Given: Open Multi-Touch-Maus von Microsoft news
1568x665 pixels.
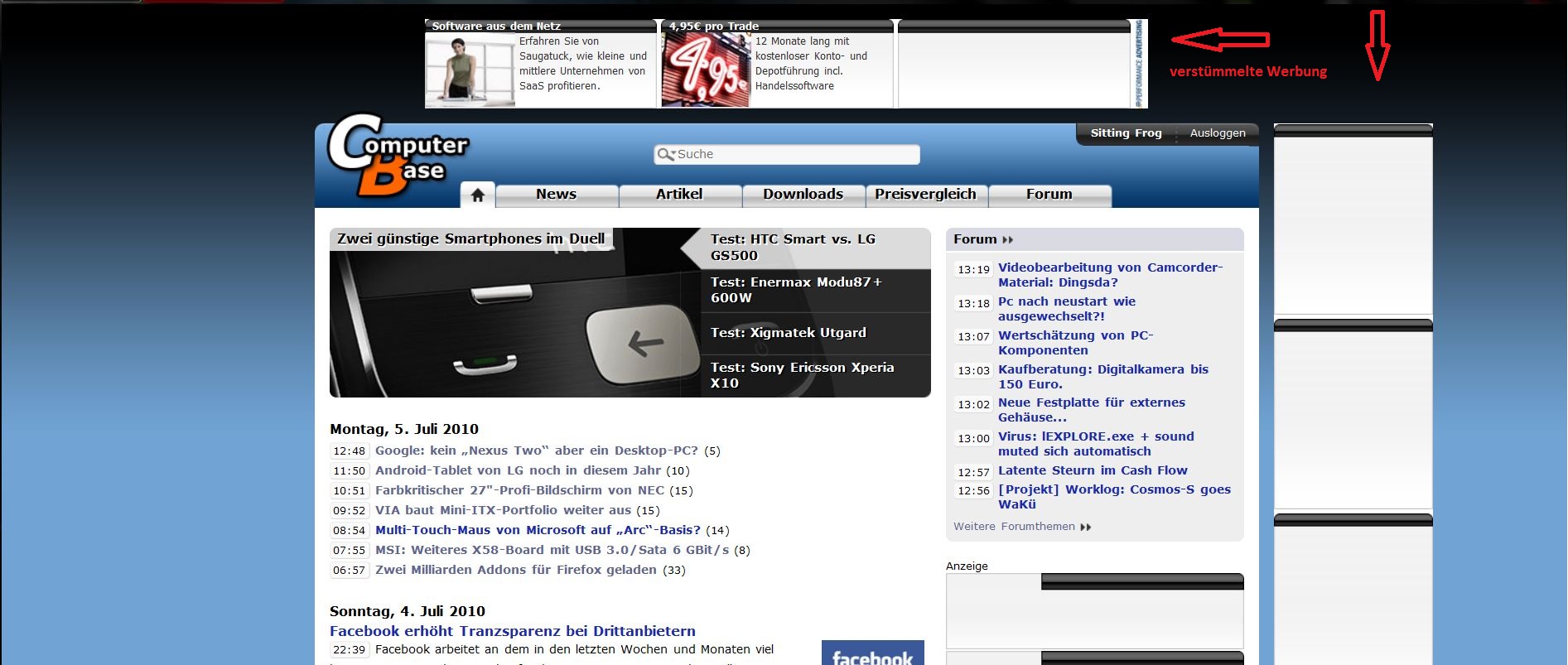Looking at the screenshot, I should [538, 531].
